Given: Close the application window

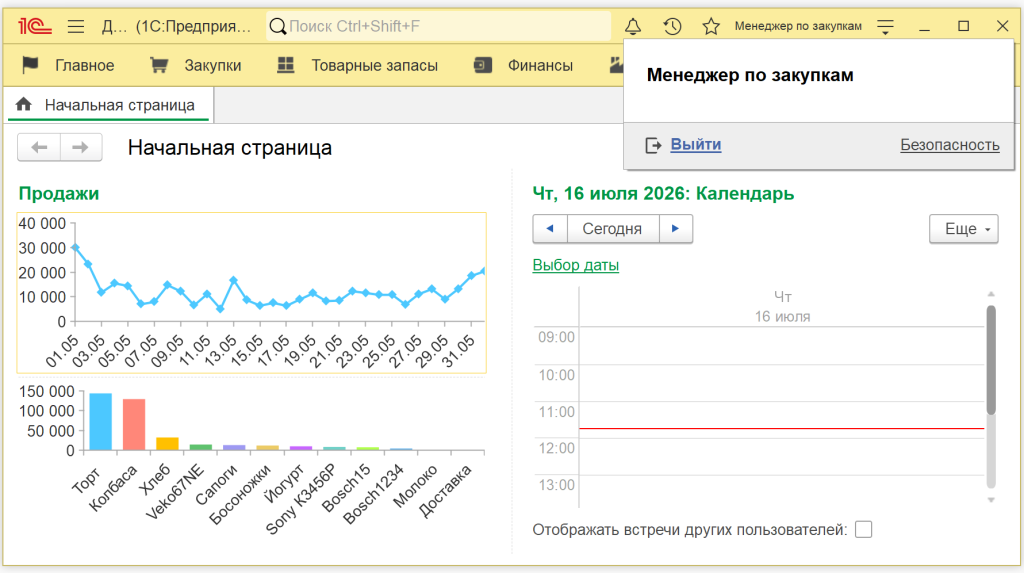Looking at the screenshot, I should (1002, 26).
